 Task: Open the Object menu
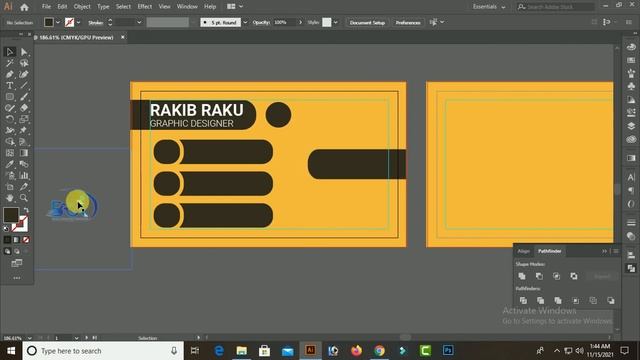82,7
